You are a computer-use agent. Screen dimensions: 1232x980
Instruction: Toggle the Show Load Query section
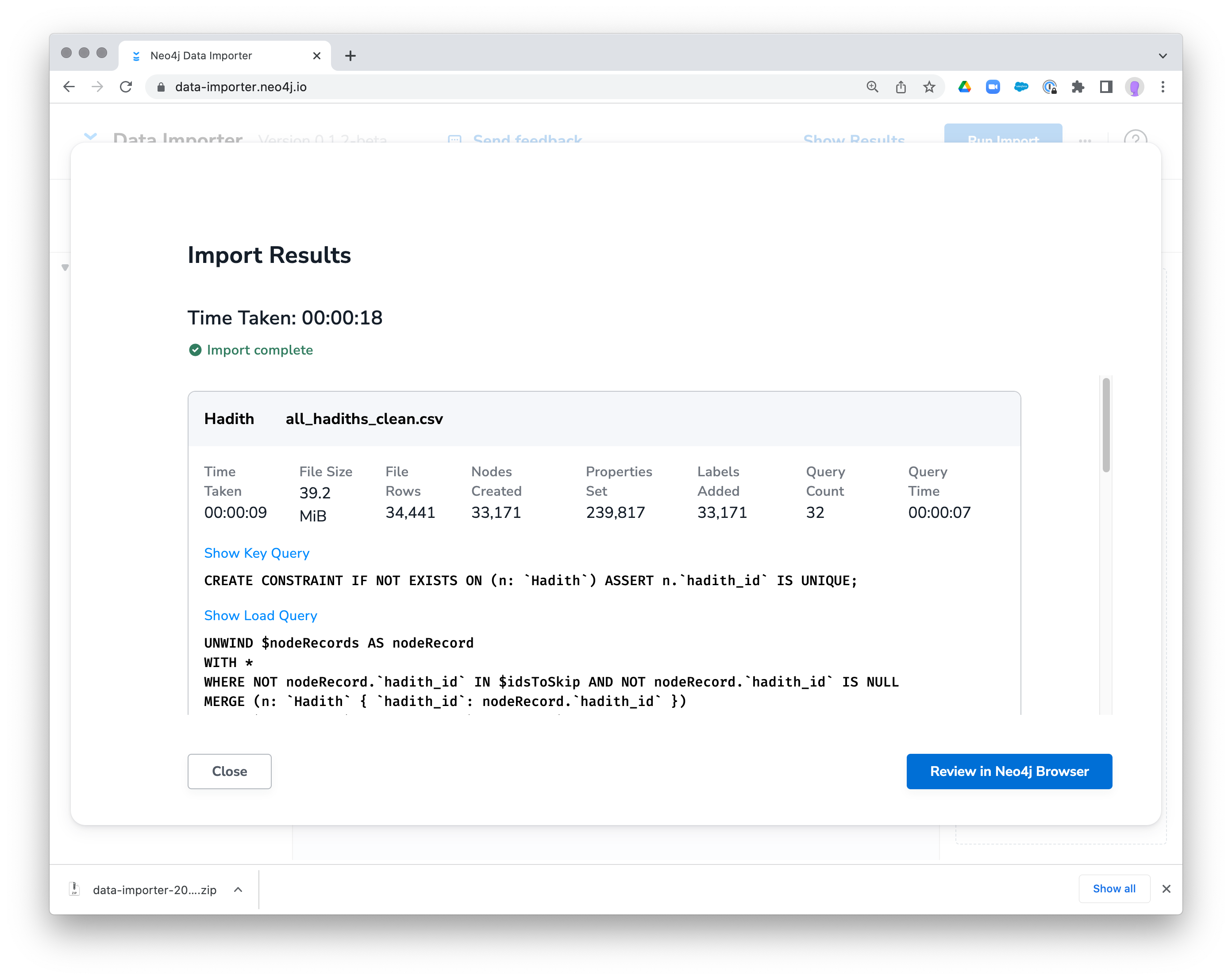click(261, 615)
